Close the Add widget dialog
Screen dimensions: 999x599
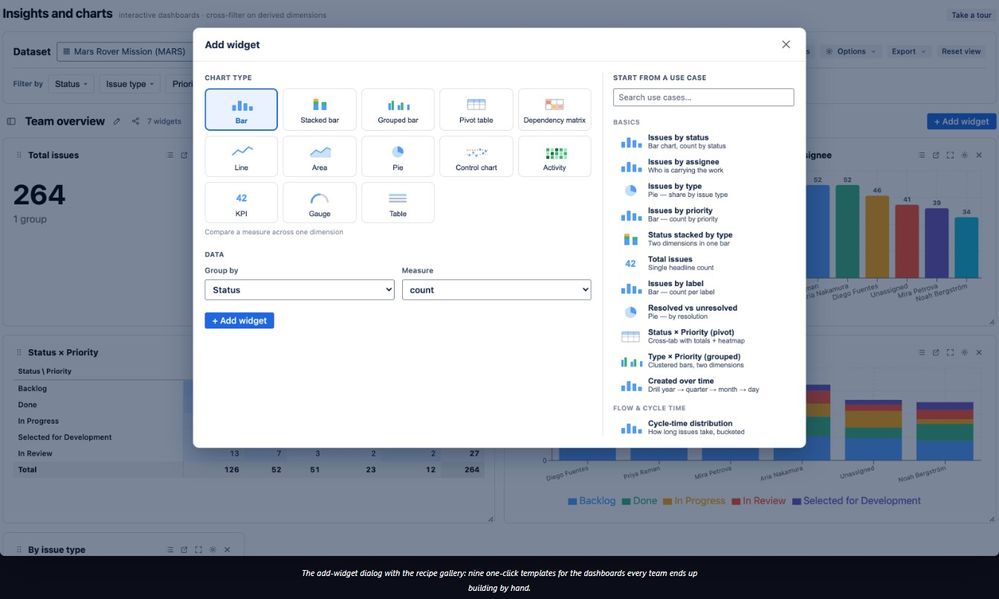click(786, 45)
